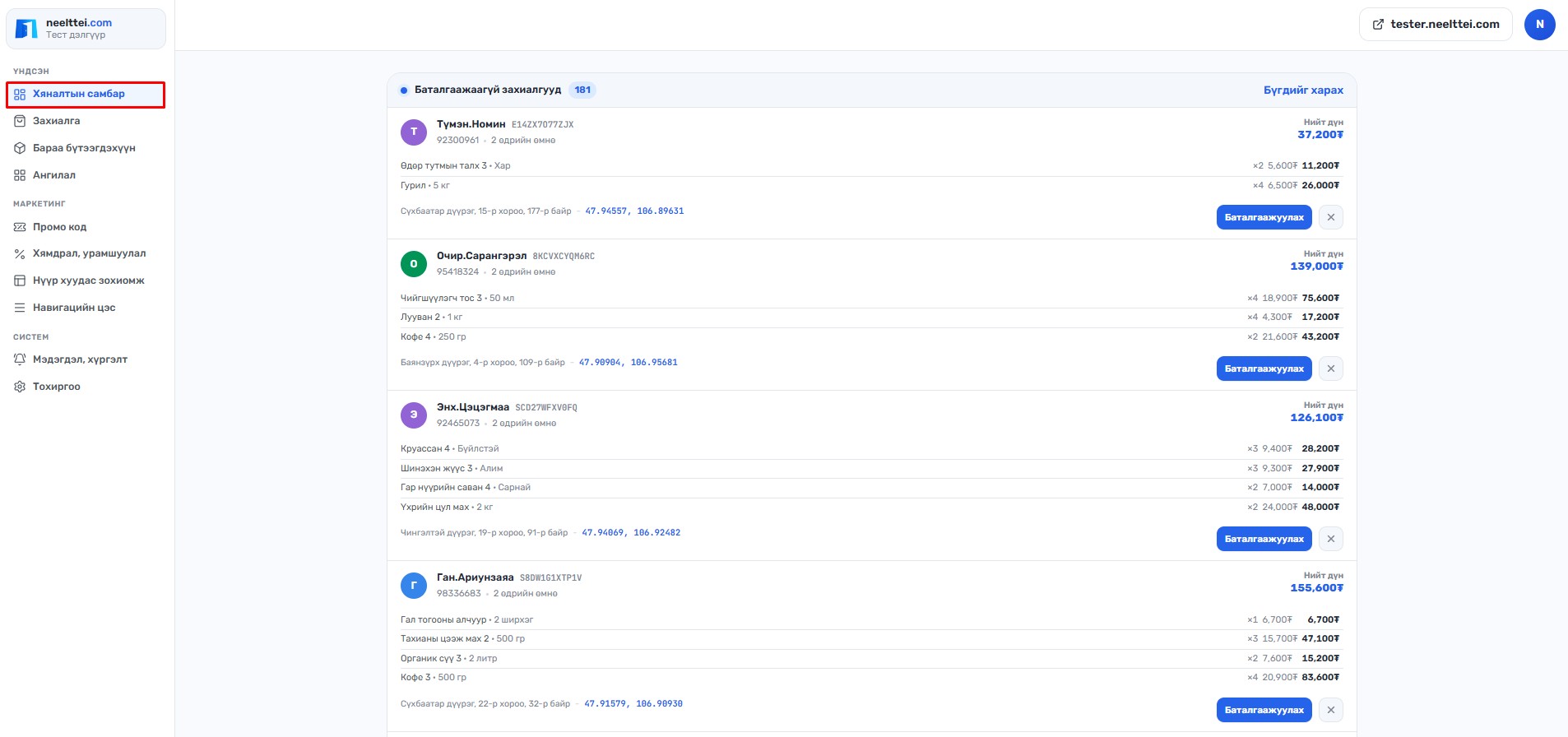Open the N user avatar menu
1568x737 pixels.
point(1539,25)
